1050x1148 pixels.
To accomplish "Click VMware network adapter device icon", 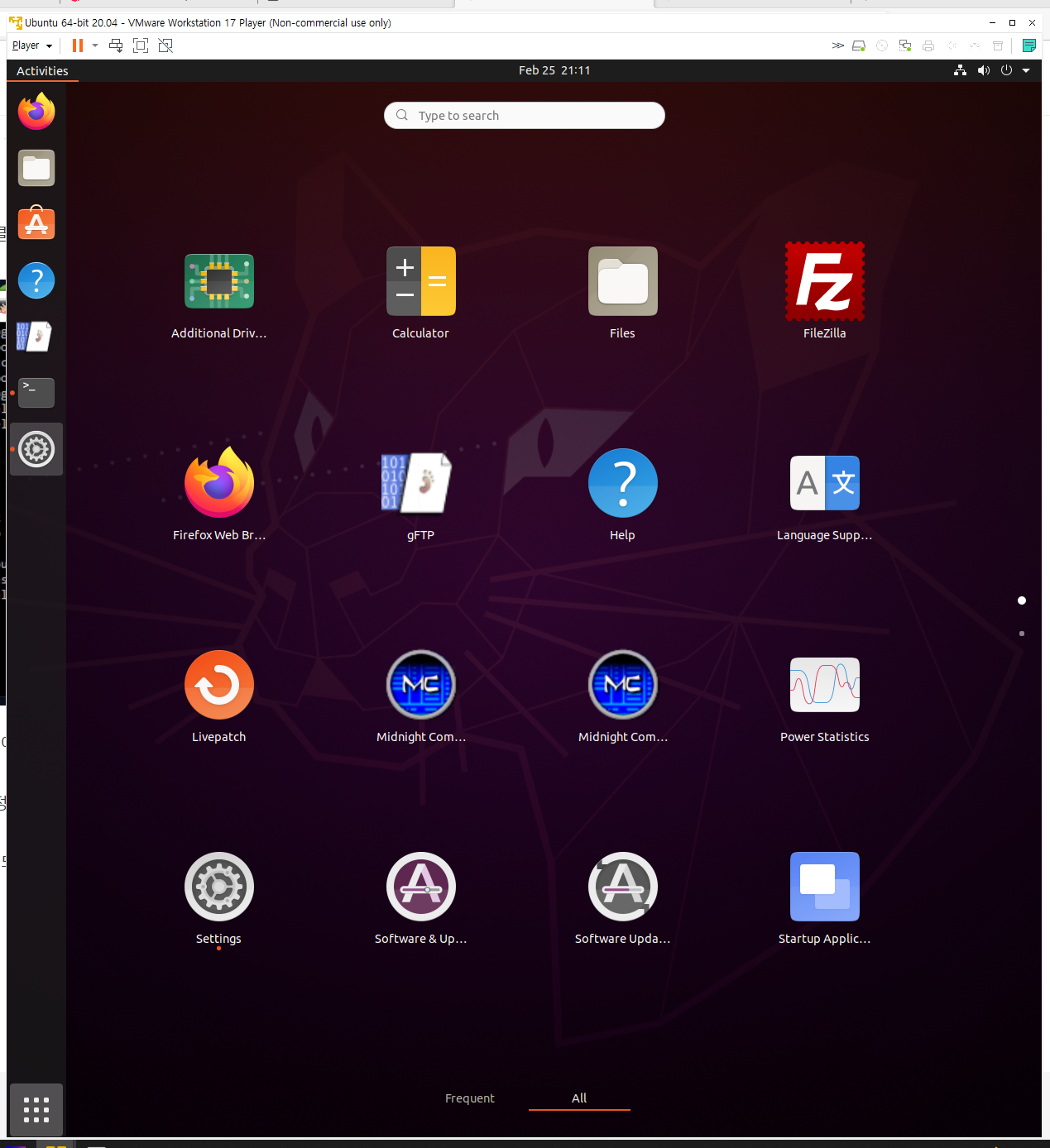I will pos(905,45).
